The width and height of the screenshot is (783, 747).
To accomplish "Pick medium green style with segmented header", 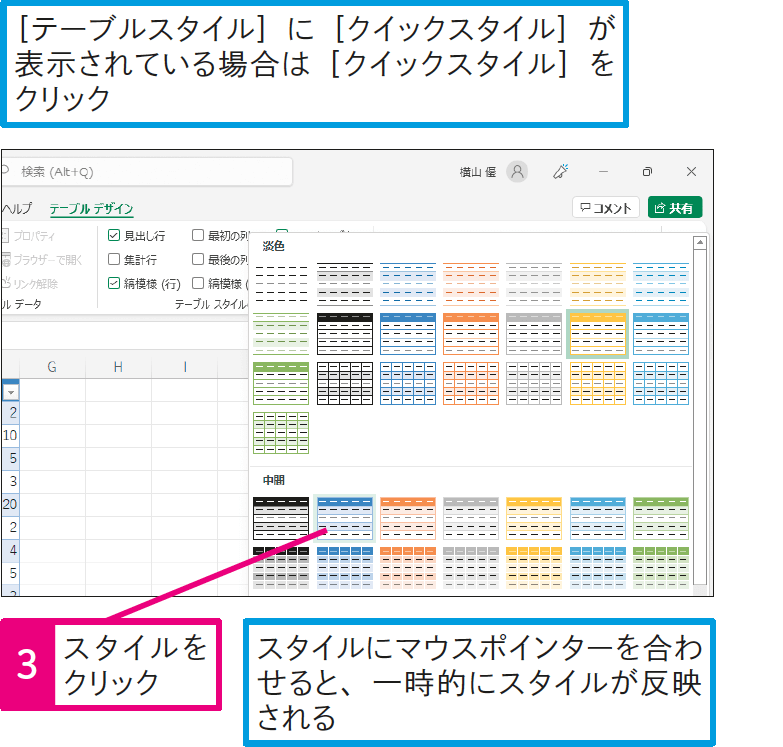I will [661, 568].
